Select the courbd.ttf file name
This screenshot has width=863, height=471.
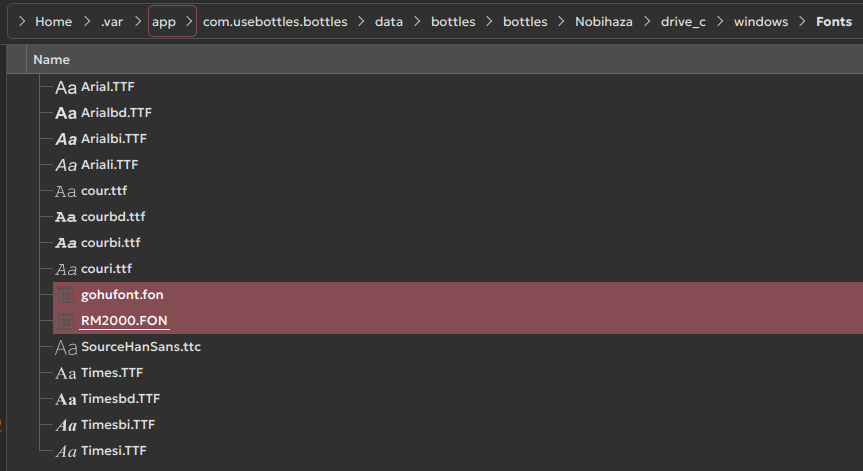point(113,217)
